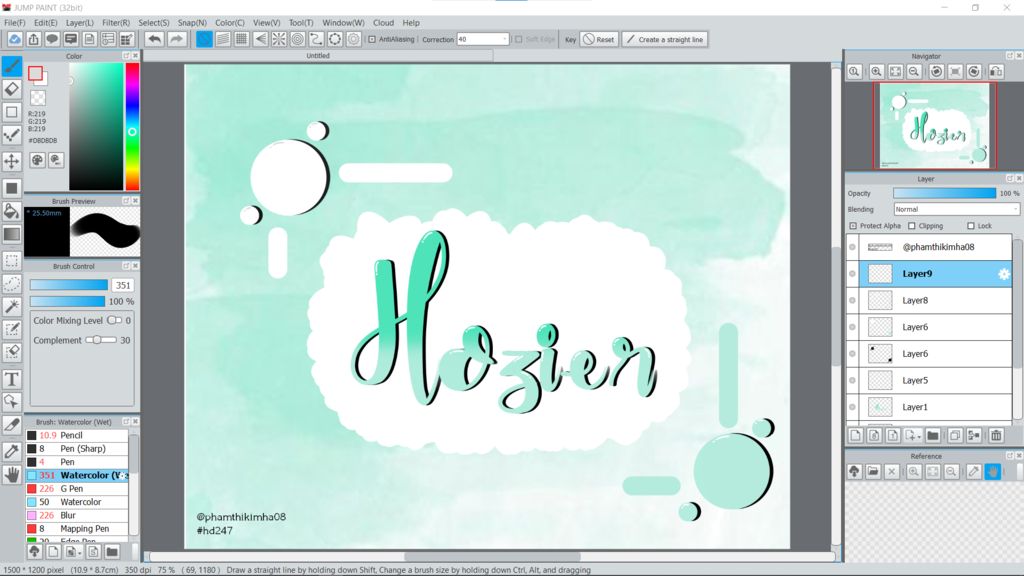
Task: Close the Brush Preview panel
Action: [x=135, y=201]
